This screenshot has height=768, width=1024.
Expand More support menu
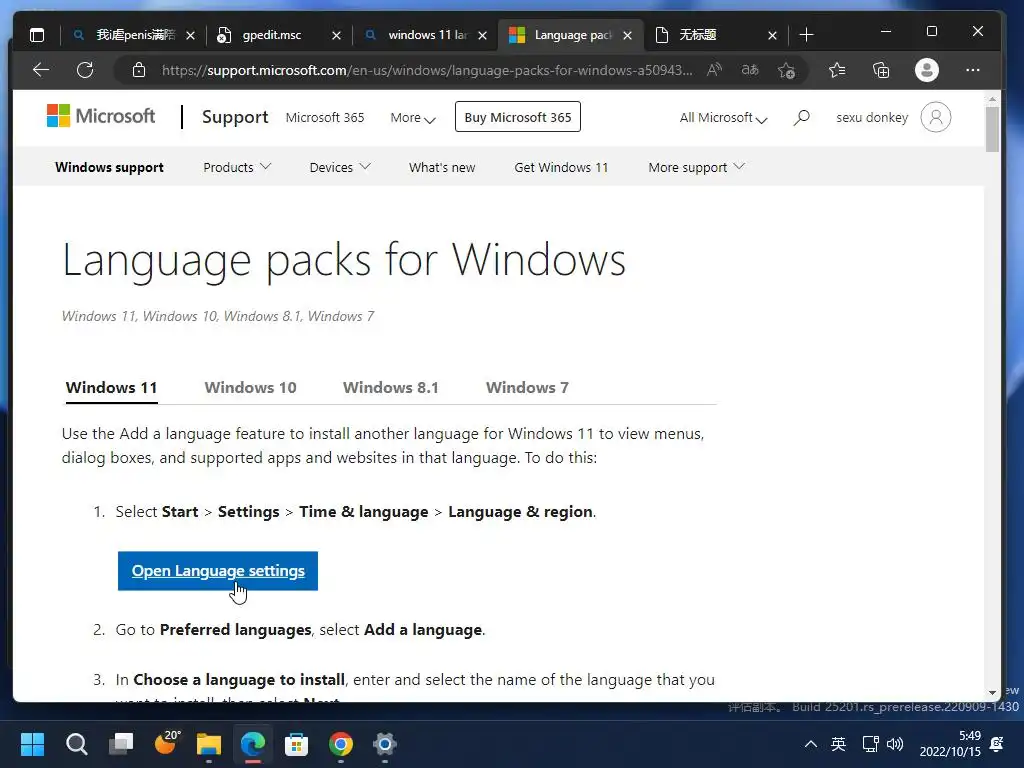click(x=696, y=167)
